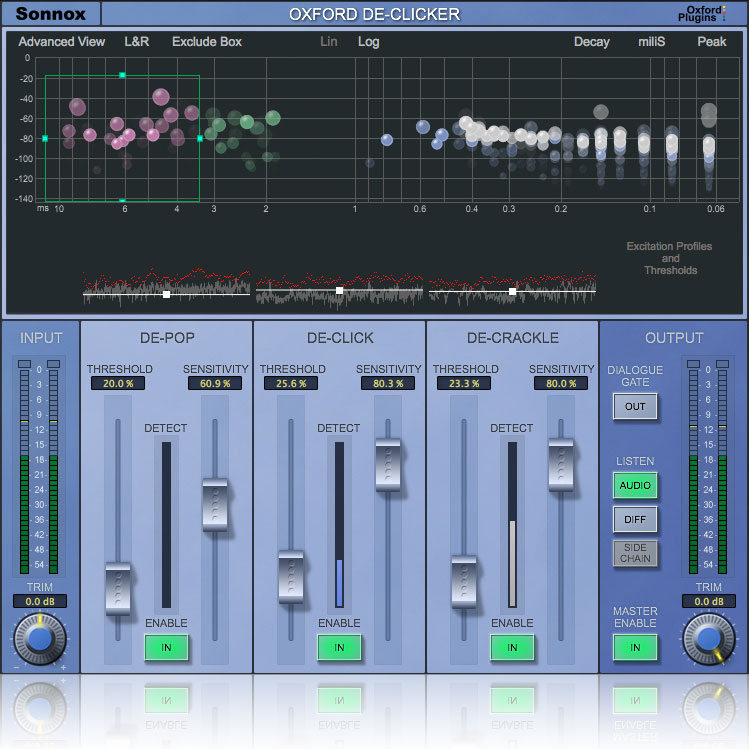Click the De-Pop Threshold value field
The width and height of the screenshot is (749, 749).
(x=118, y=383)
